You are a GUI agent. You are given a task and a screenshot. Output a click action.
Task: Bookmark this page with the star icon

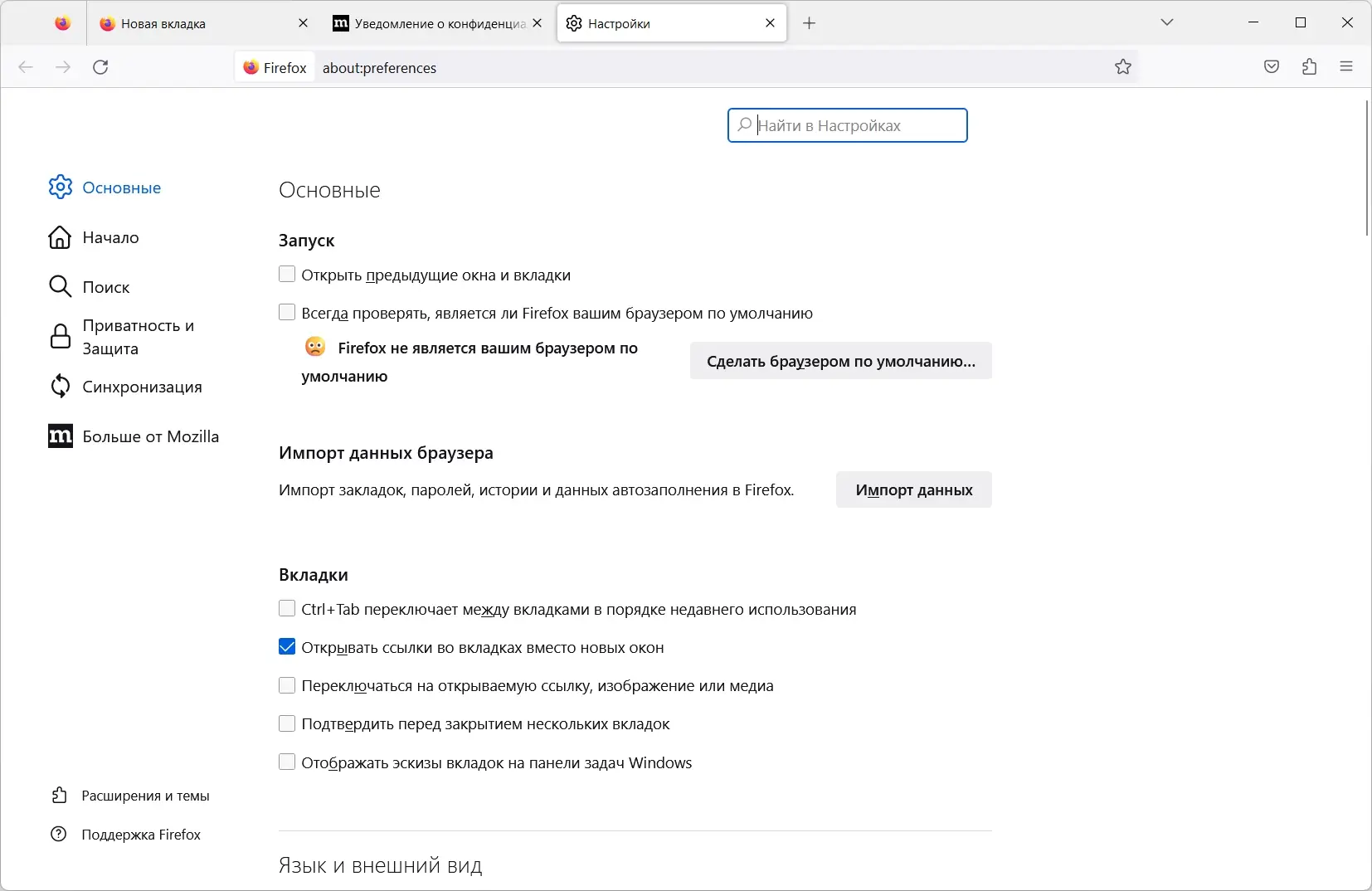click(1124, 67)
